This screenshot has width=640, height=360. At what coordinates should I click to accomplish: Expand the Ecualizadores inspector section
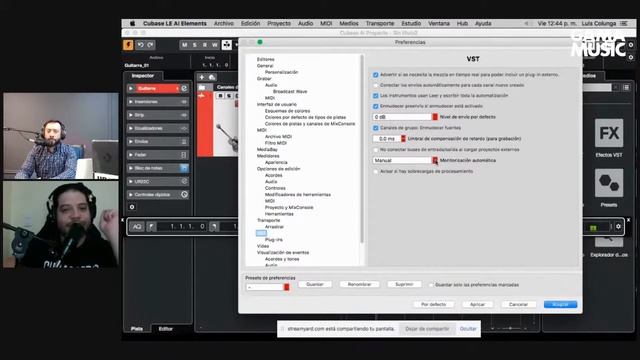[131, 128]
